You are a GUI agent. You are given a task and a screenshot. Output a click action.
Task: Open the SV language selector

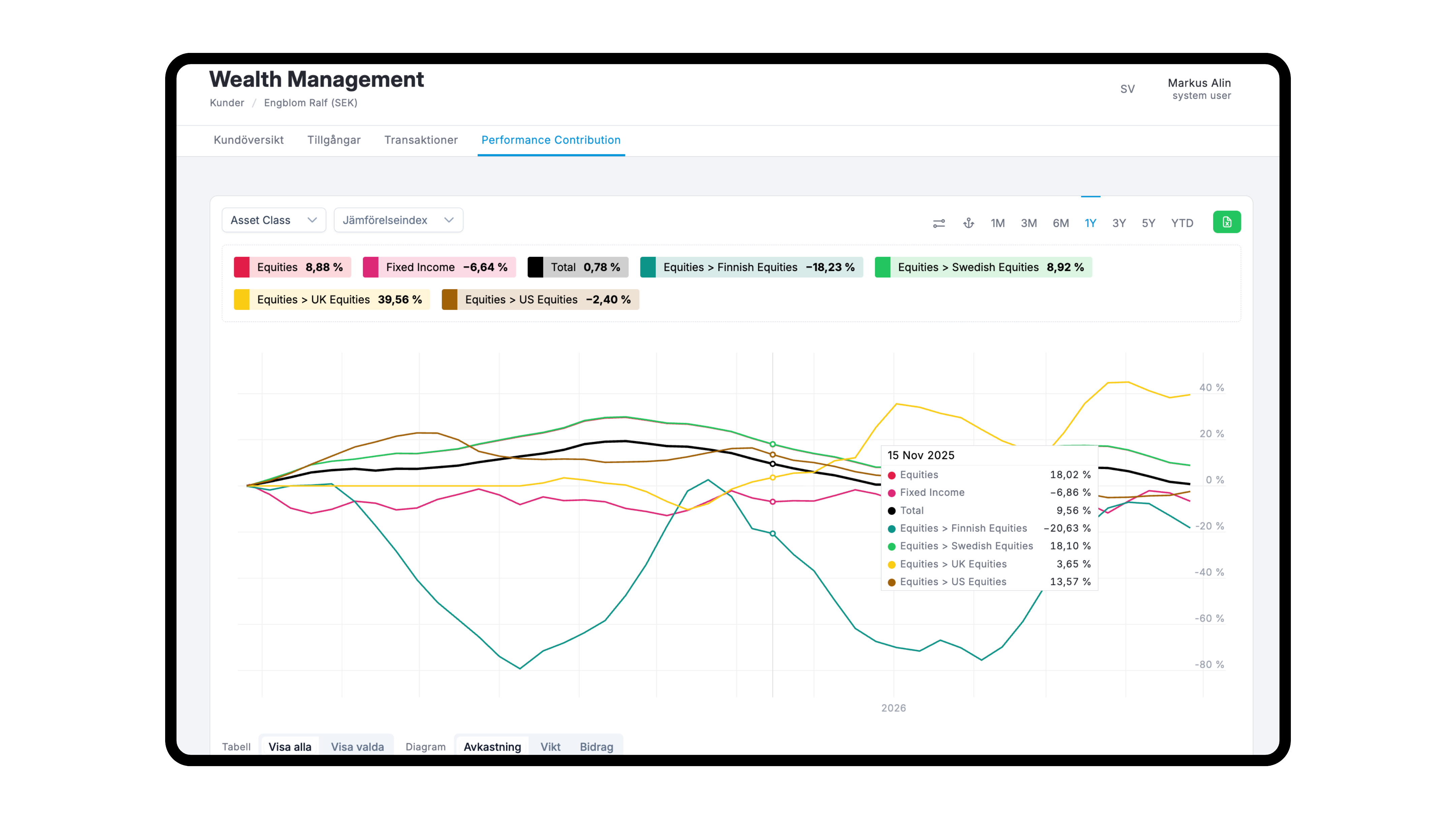coord(1127,89)
